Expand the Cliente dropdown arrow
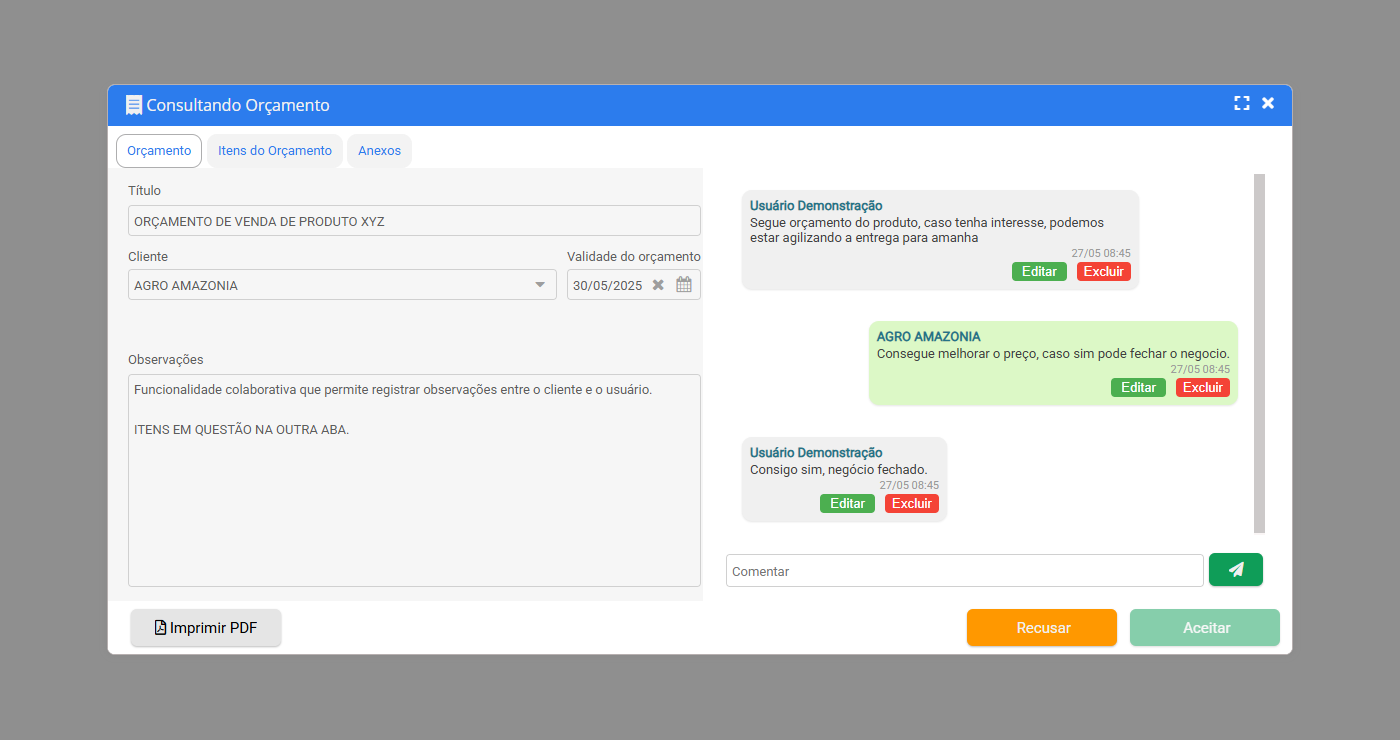1400x740 pixels. 540,285
